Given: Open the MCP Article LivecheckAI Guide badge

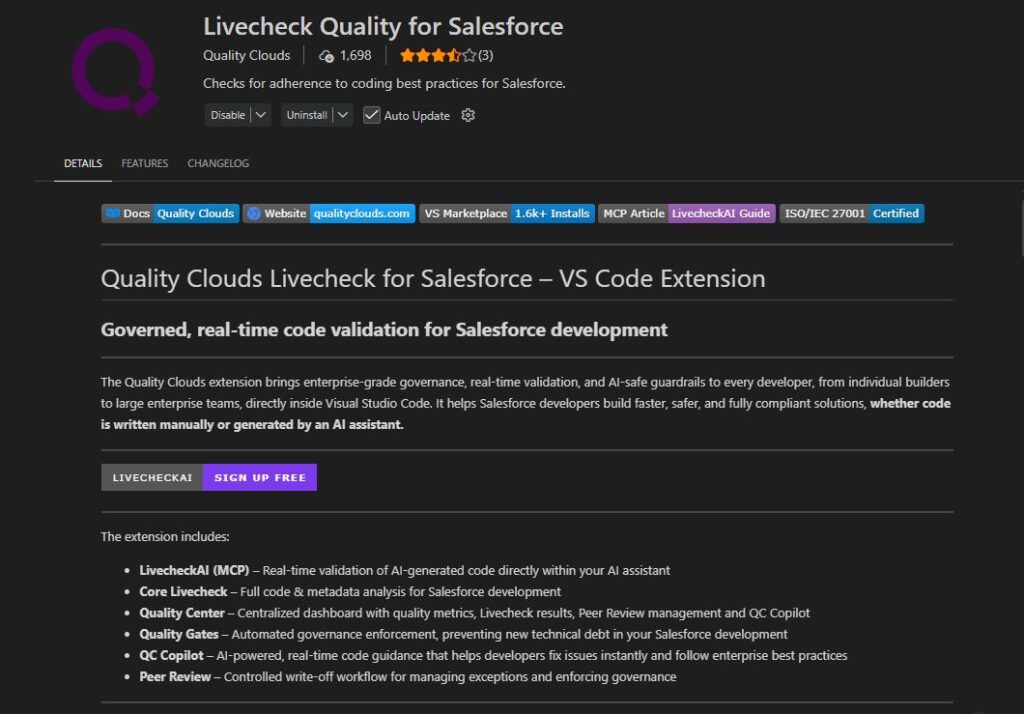Looking at the screenshot, I should 687,213.
